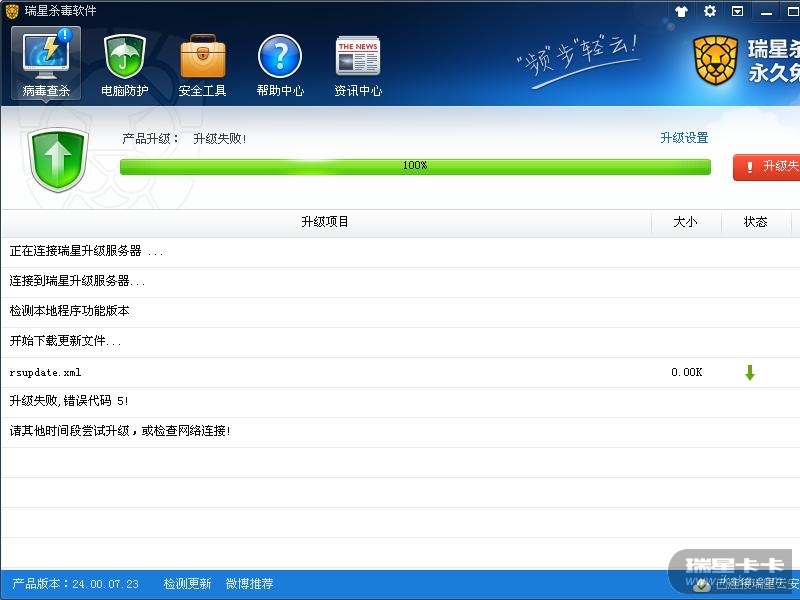Click the cloud connection status icon

pyautogui.click(x=703, y=585)
